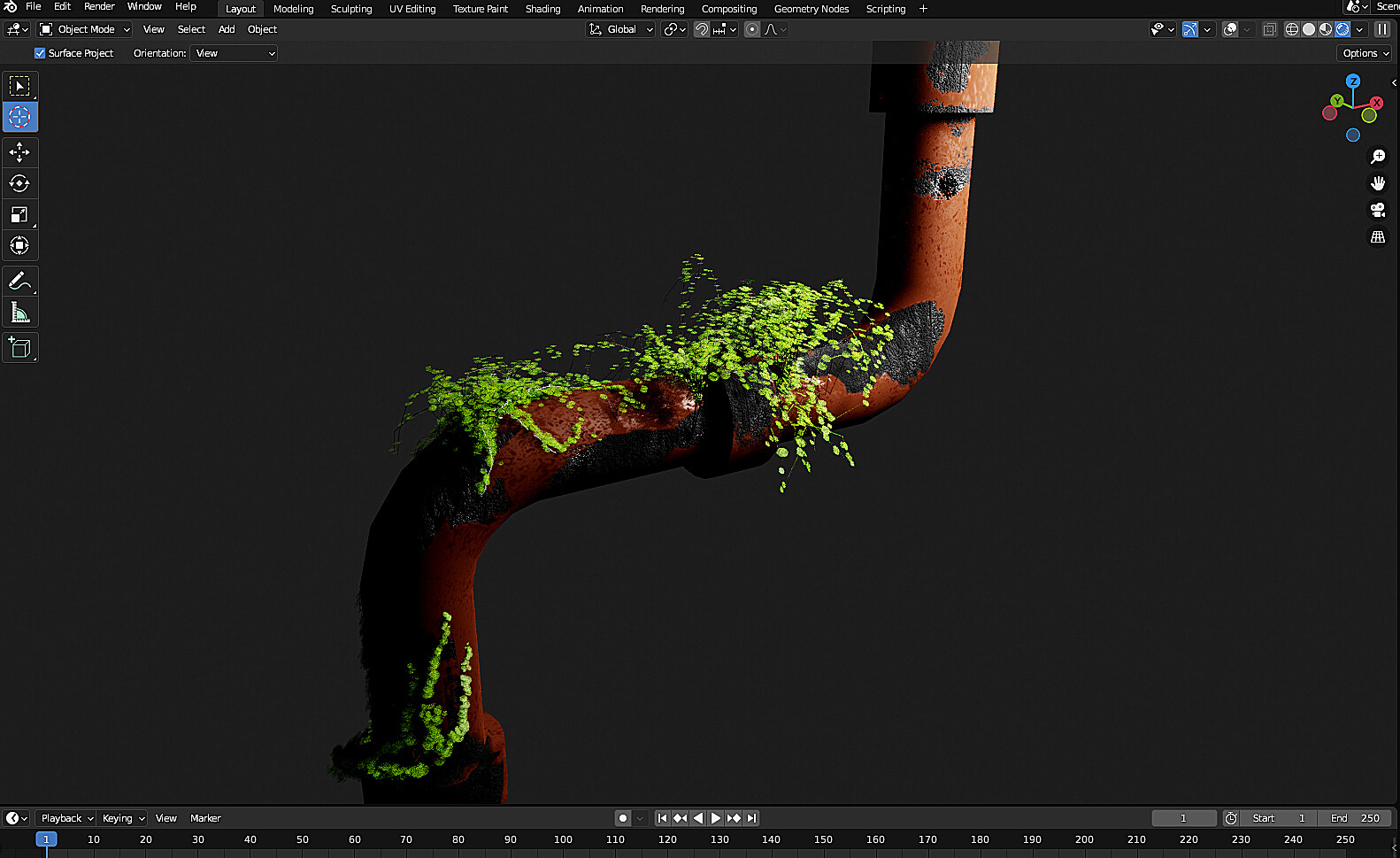Jump to next keyframe
Image resolution: width=1400 pixels, height=858 pixels.
pyautogui.click(x=734, y=818)
